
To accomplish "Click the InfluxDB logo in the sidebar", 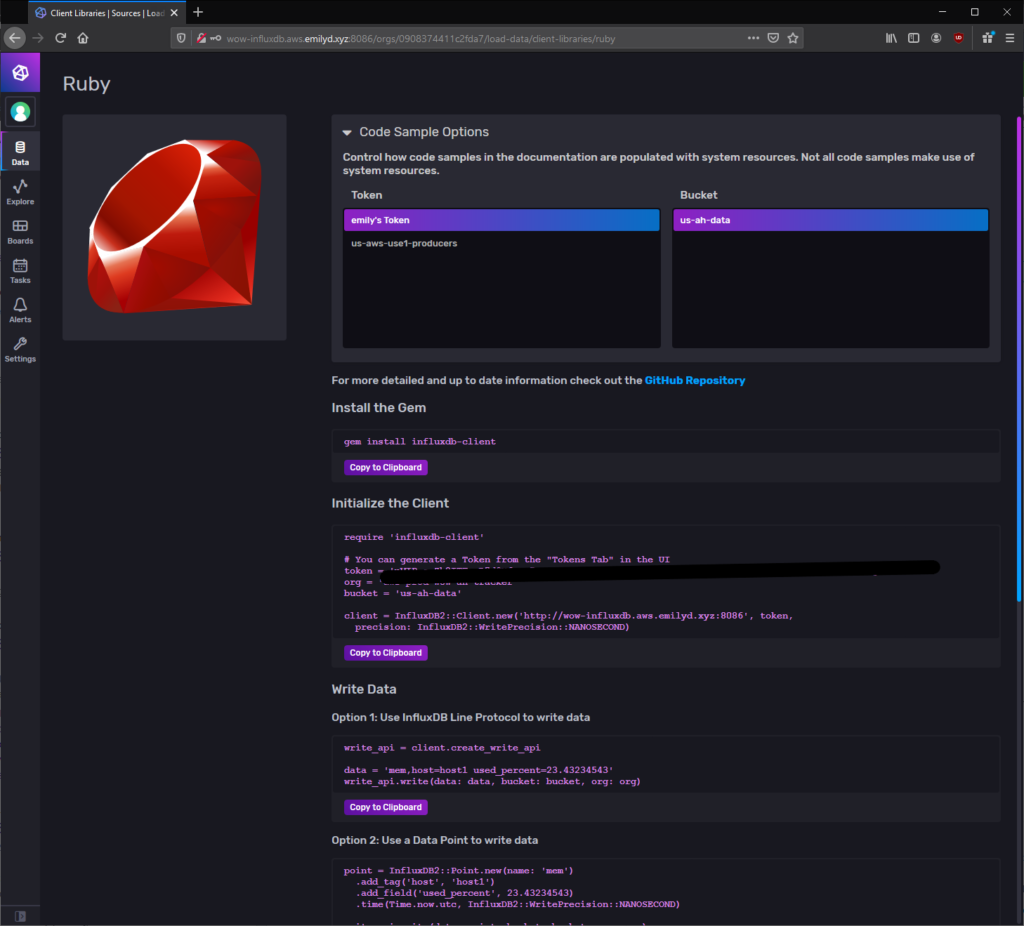I will click(20, 72).
